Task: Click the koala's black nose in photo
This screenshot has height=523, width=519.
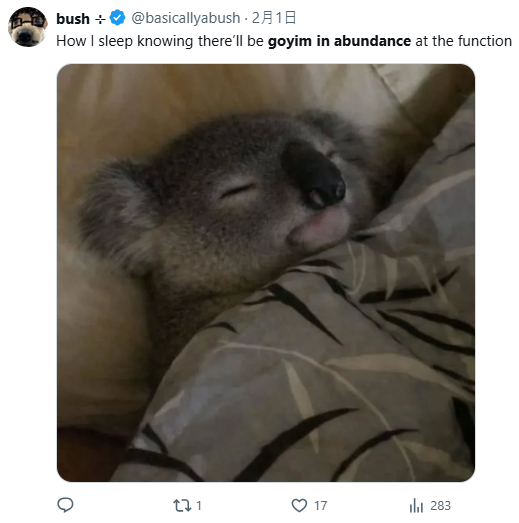Action: [314, 175]
